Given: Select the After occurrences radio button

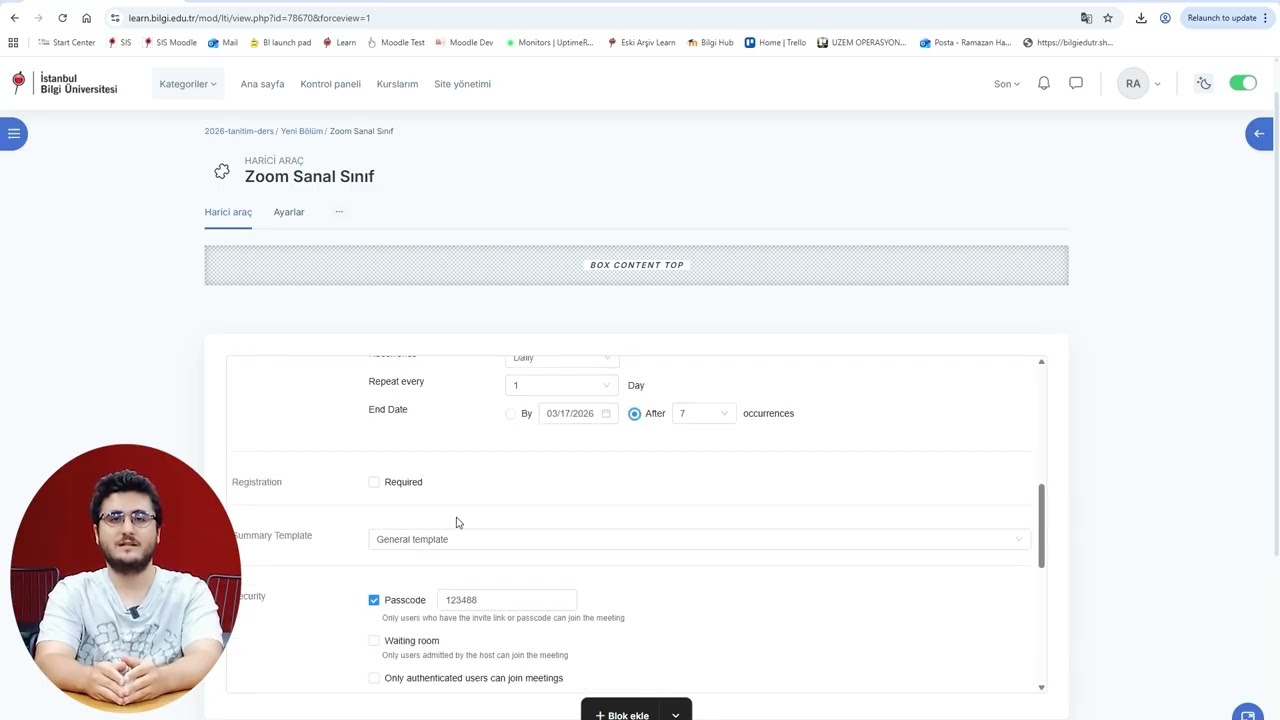Looking at the screenshot, I should tap(635, 413).
